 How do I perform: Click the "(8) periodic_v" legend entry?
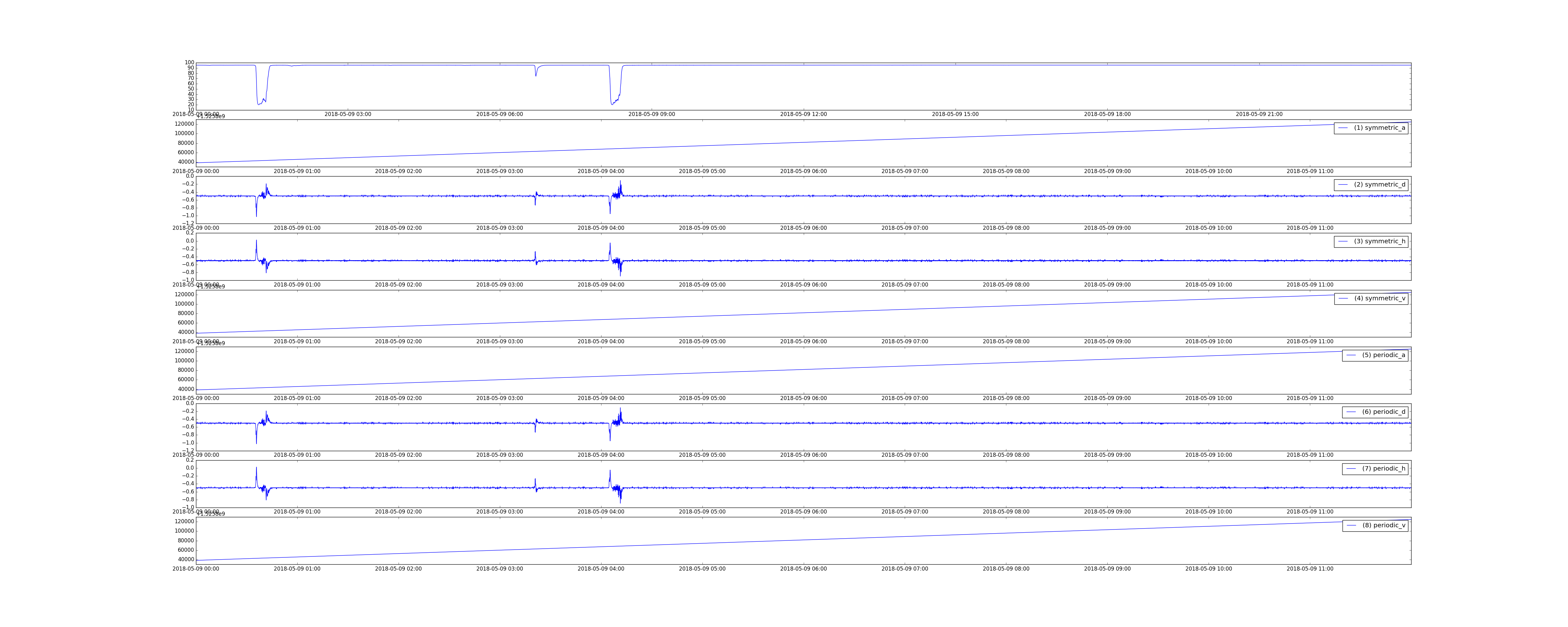(1375, 525)
